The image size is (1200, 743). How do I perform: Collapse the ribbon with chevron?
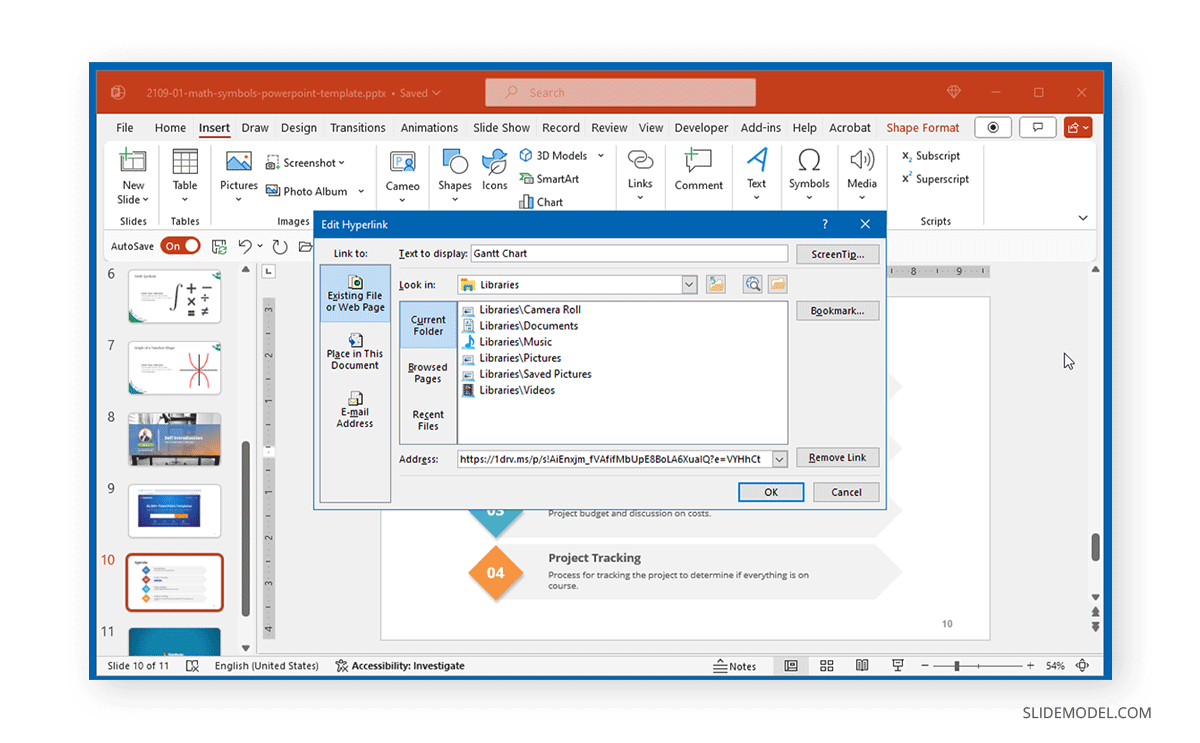[1083, 218]
